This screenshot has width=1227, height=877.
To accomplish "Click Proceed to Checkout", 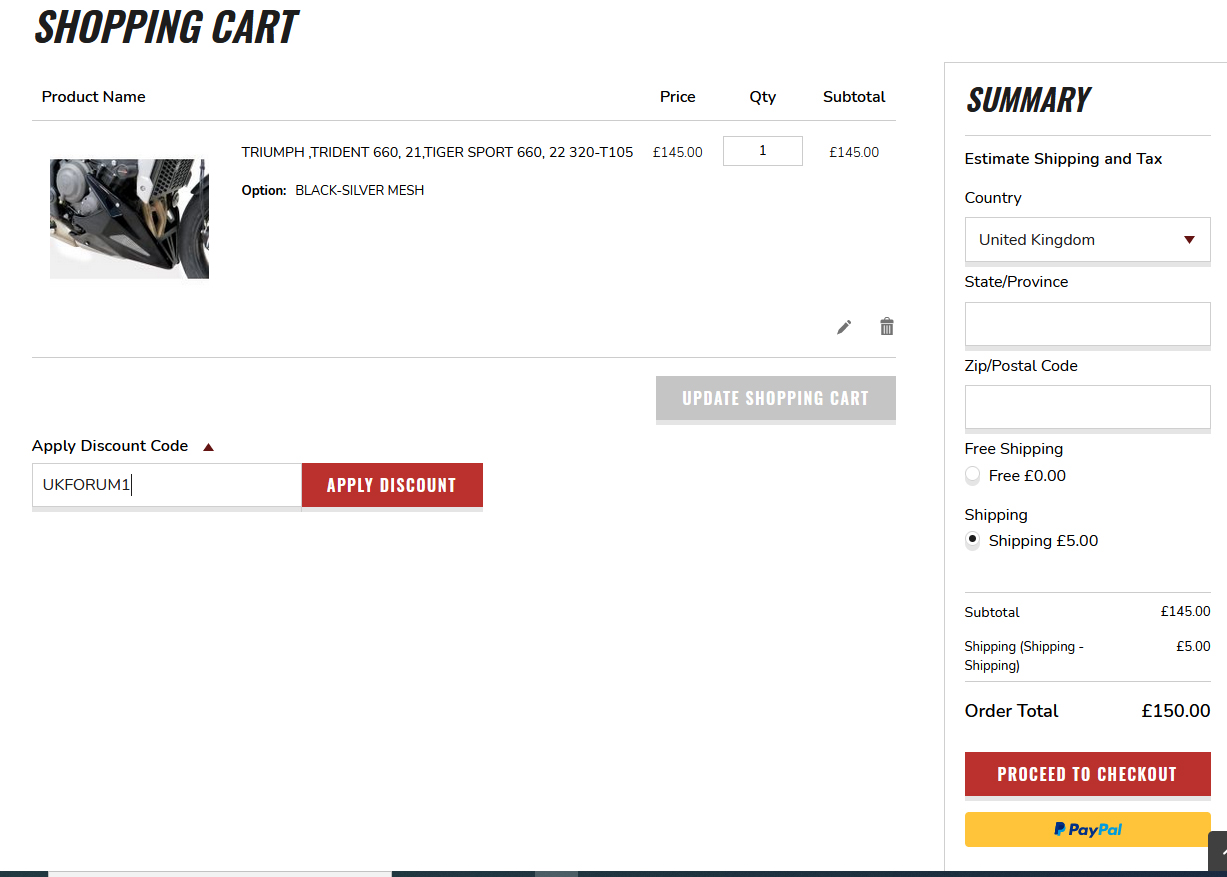I will pyautogui.click(x=1087, y=774).
